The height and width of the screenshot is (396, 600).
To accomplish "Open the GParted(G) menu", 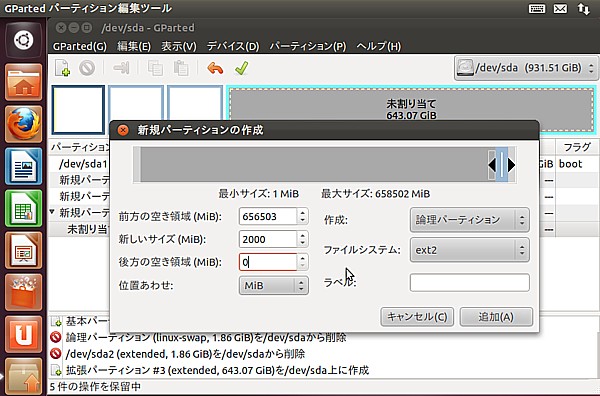I will point(80,46).
